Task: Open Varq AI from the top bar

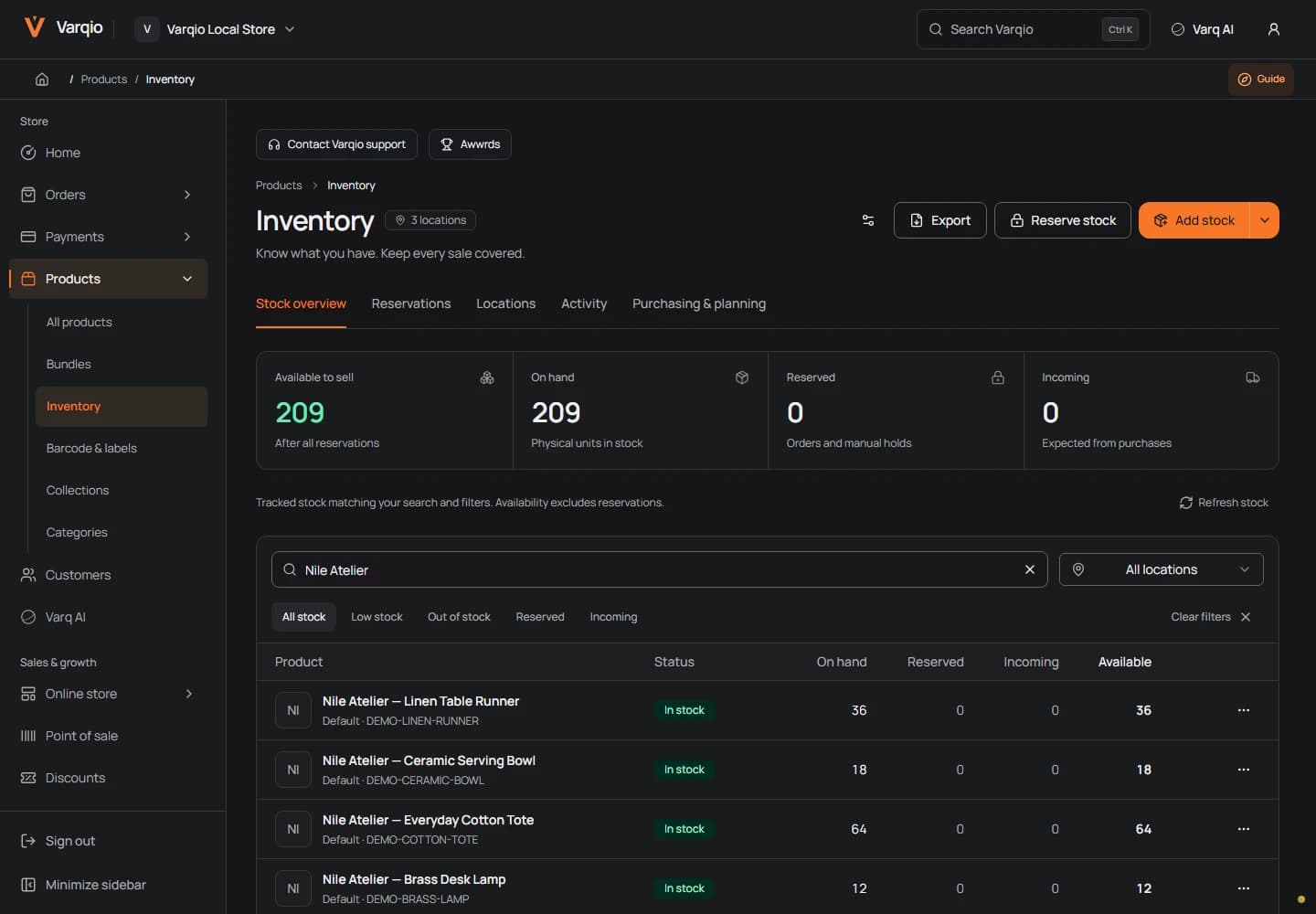Action: point(1202,29)
